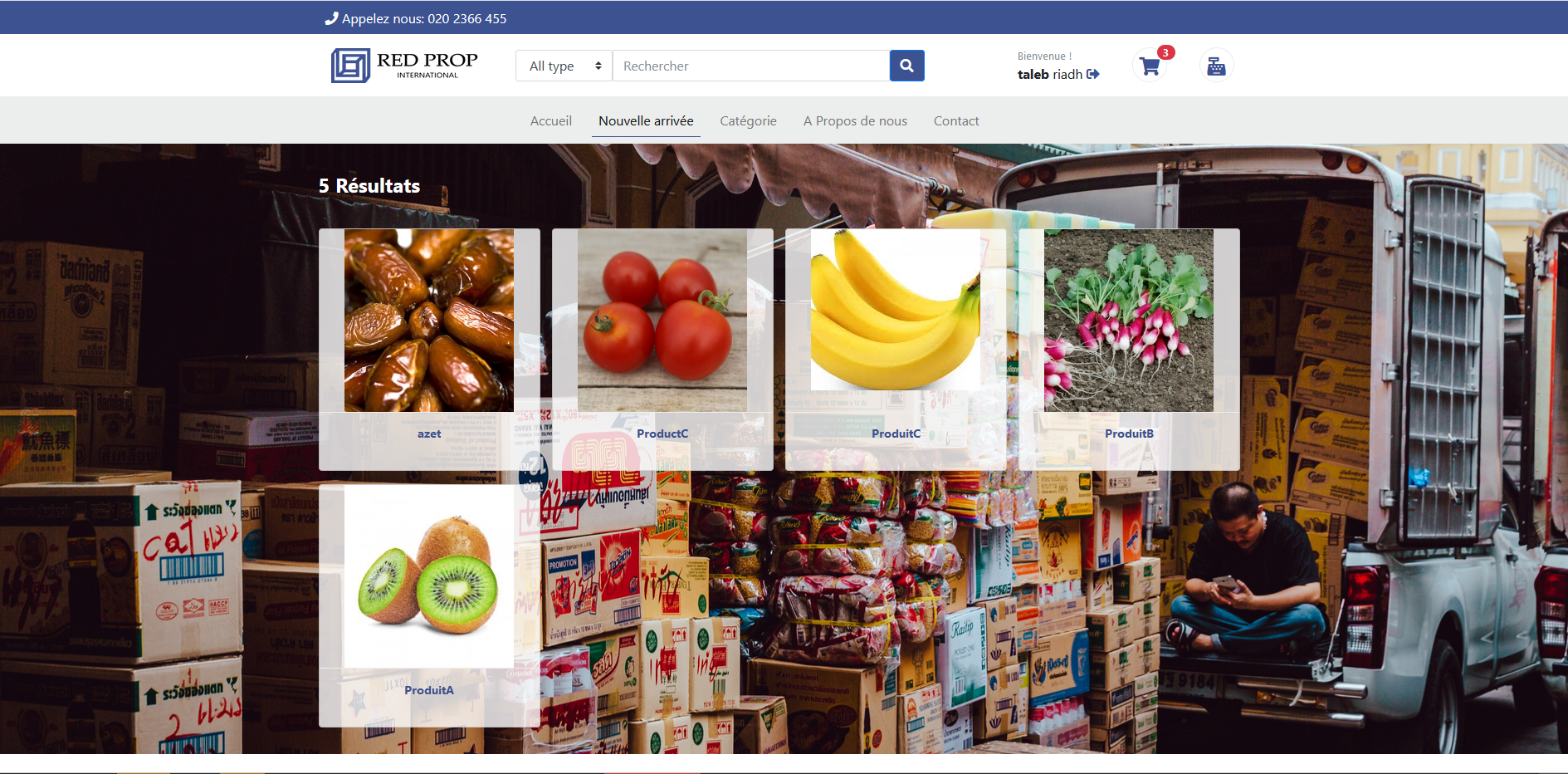The width and height of the screenshot is (1568, 774).
Task: Click the cart badge showing 3
Action: pyautogui.click(x=1166, y=52)
